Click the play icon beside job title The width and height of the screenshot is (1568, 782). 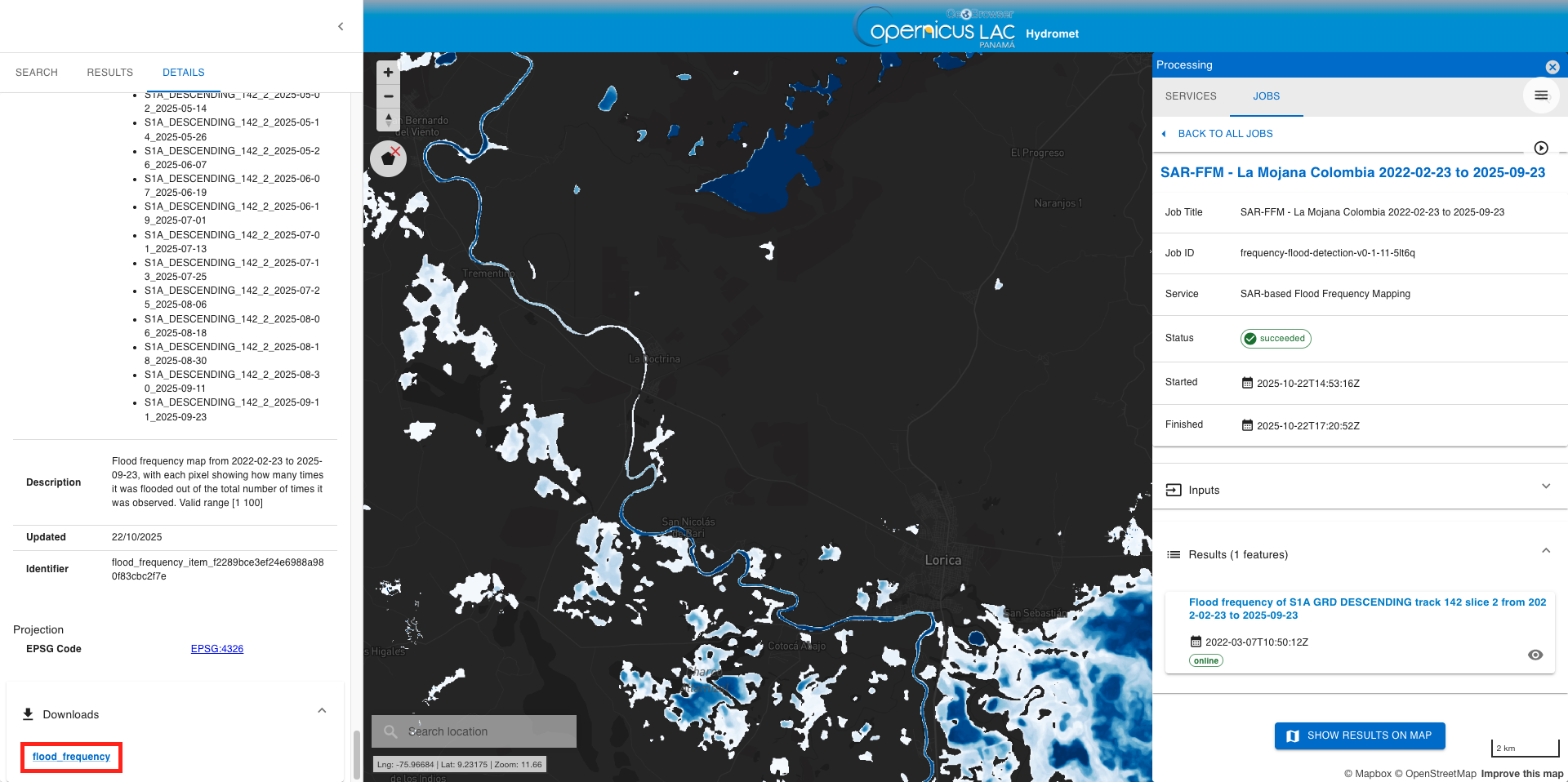1540,148
